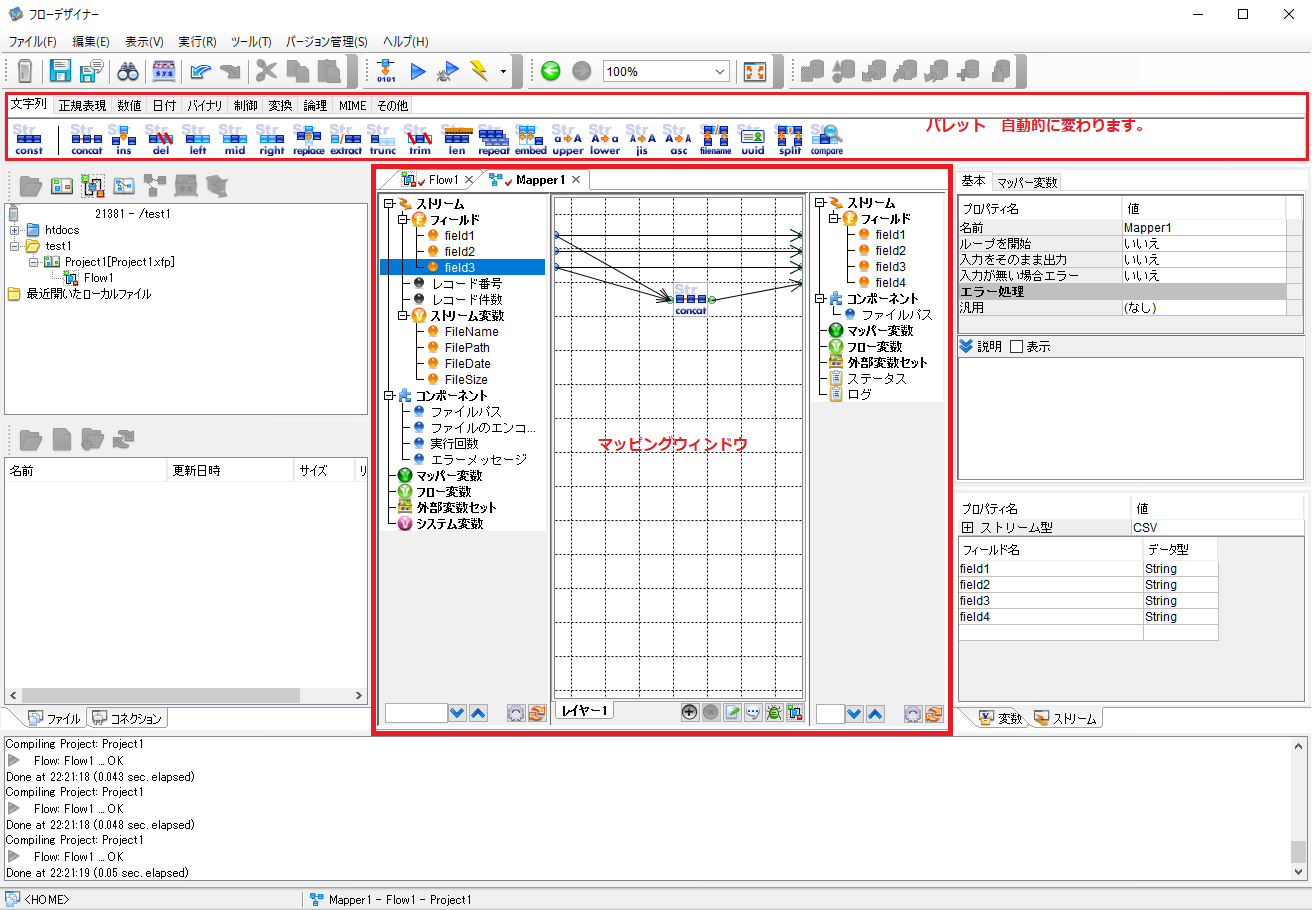Viewport: 1312px width, 910px height.
Task: Select the asc conversion function
Action: point(678,140)
